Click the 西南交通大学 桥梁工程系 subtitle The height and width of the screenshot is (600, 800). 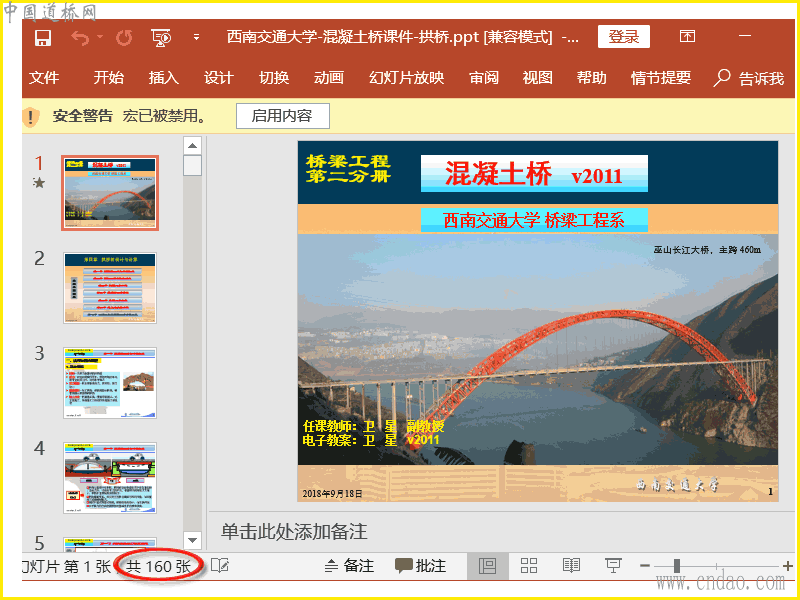pos(534,220)
